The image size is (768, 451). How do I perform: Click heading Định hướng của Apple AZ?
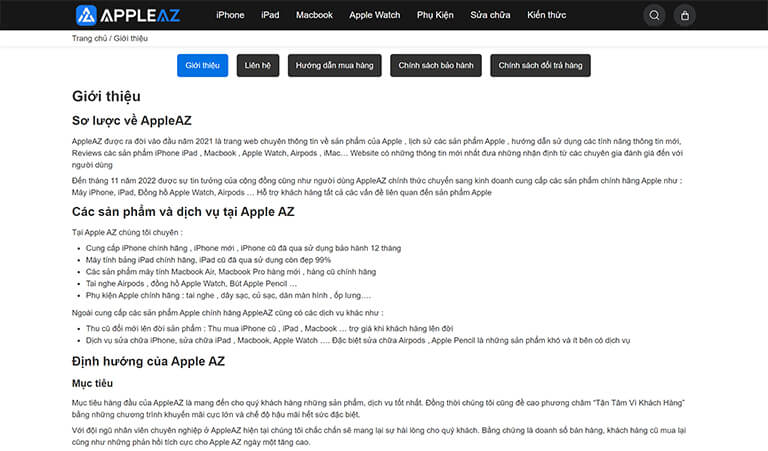click(x=148, y=361)
